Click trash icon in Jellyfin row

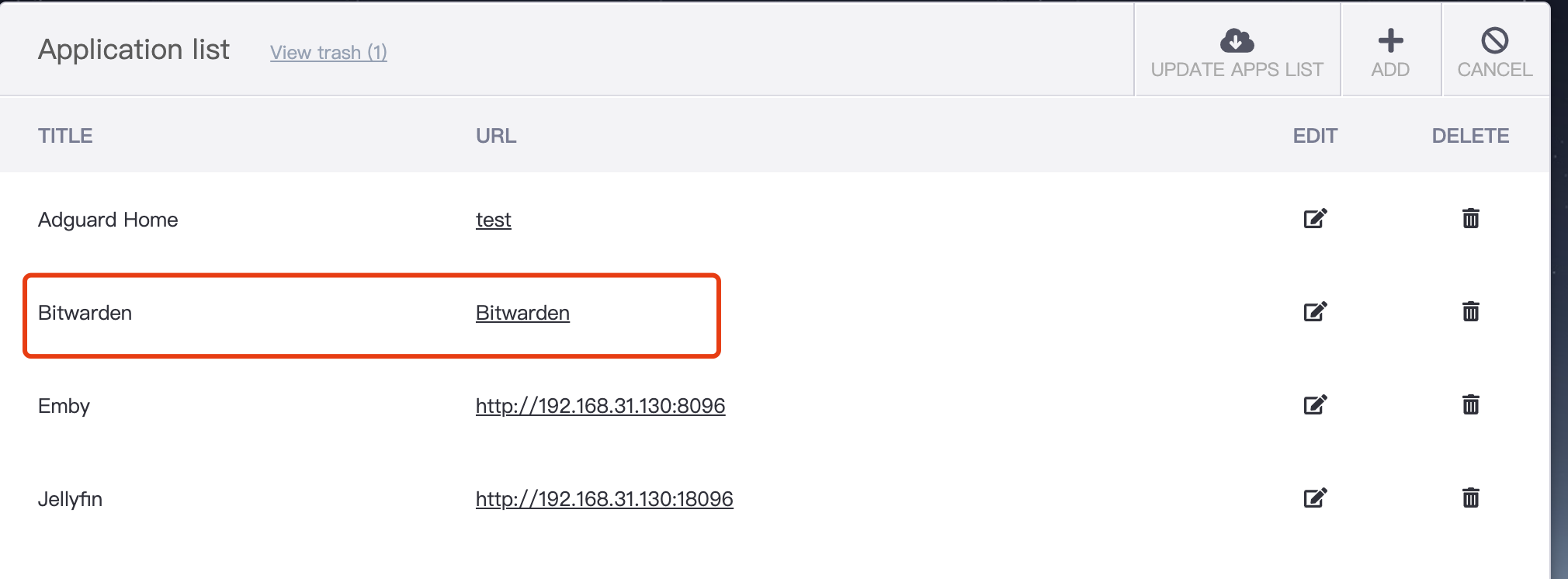click(x=1470, y=498)
